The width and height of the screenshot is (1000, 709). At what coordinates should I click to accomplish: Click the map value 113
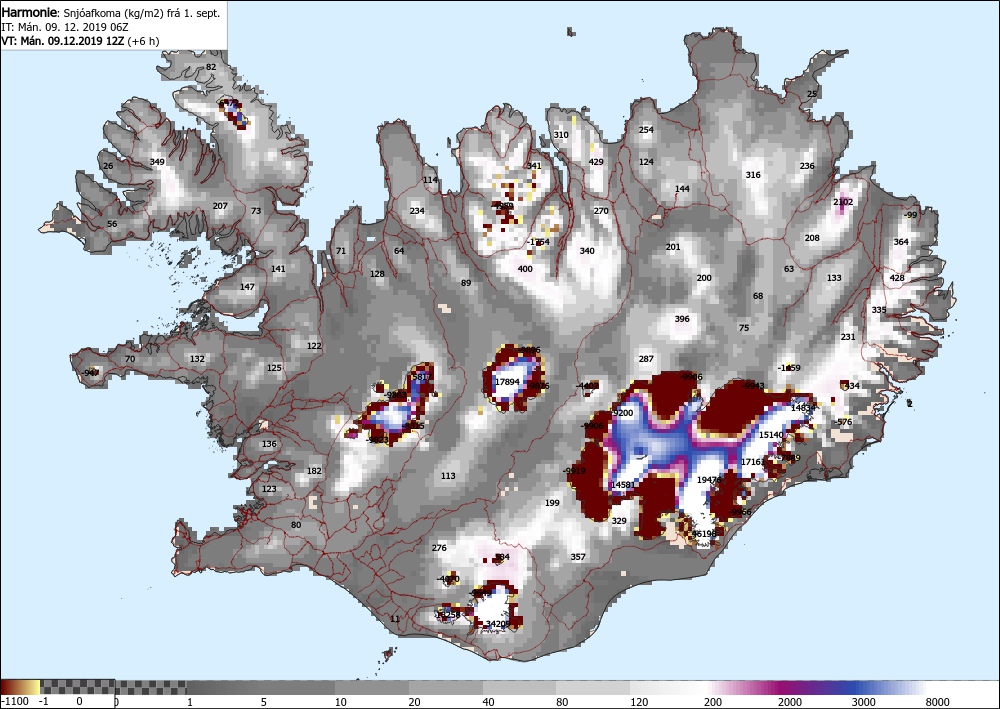448,476
